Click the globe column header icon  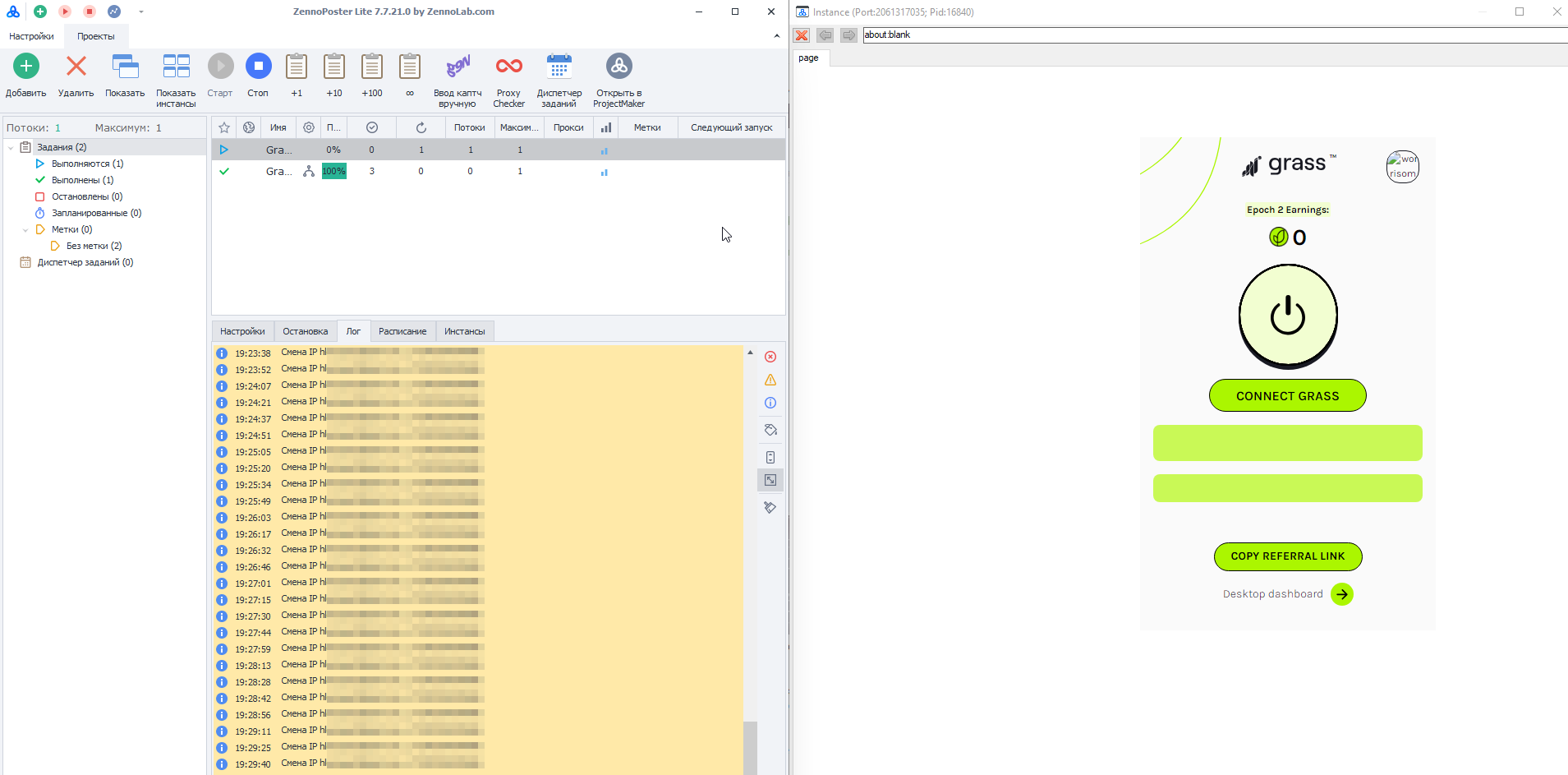[249, 127]
